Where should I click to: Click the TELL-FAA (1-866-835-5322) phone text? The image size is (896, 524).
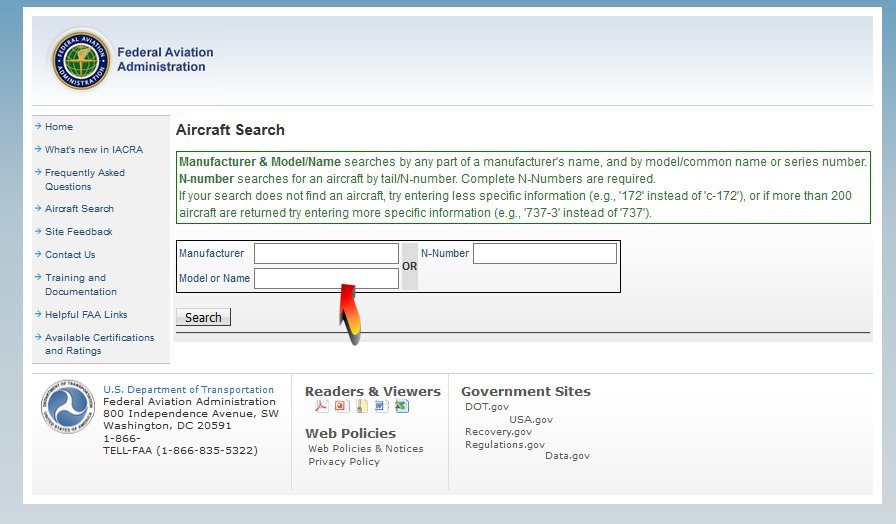click(180, 451)
